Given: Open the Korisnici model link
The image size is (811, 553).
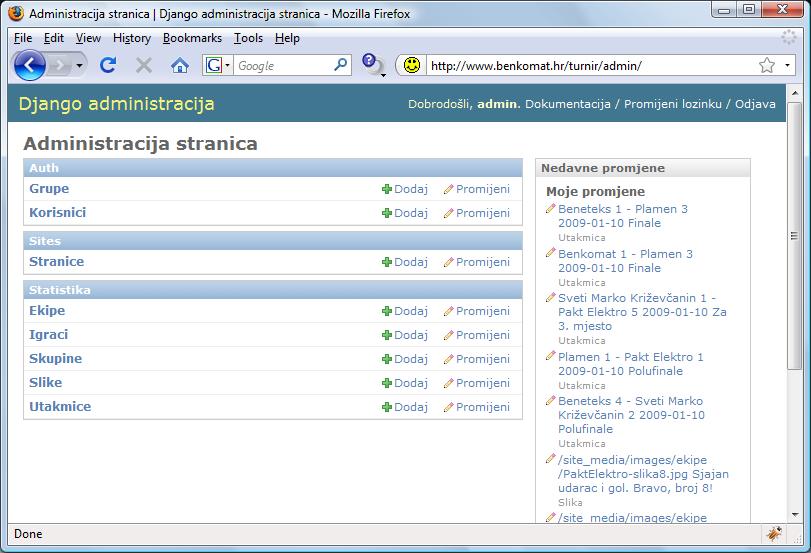Looking at the screenshot, I should pos(57,213).
